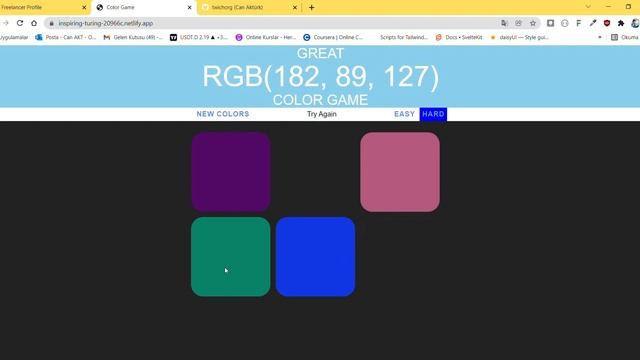Open USDT.D TradingView bookmark

(x=199, y=37)
